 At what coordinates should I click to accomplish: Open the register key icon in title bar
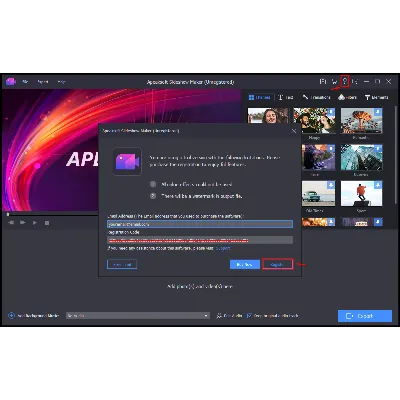click(345, 81)
